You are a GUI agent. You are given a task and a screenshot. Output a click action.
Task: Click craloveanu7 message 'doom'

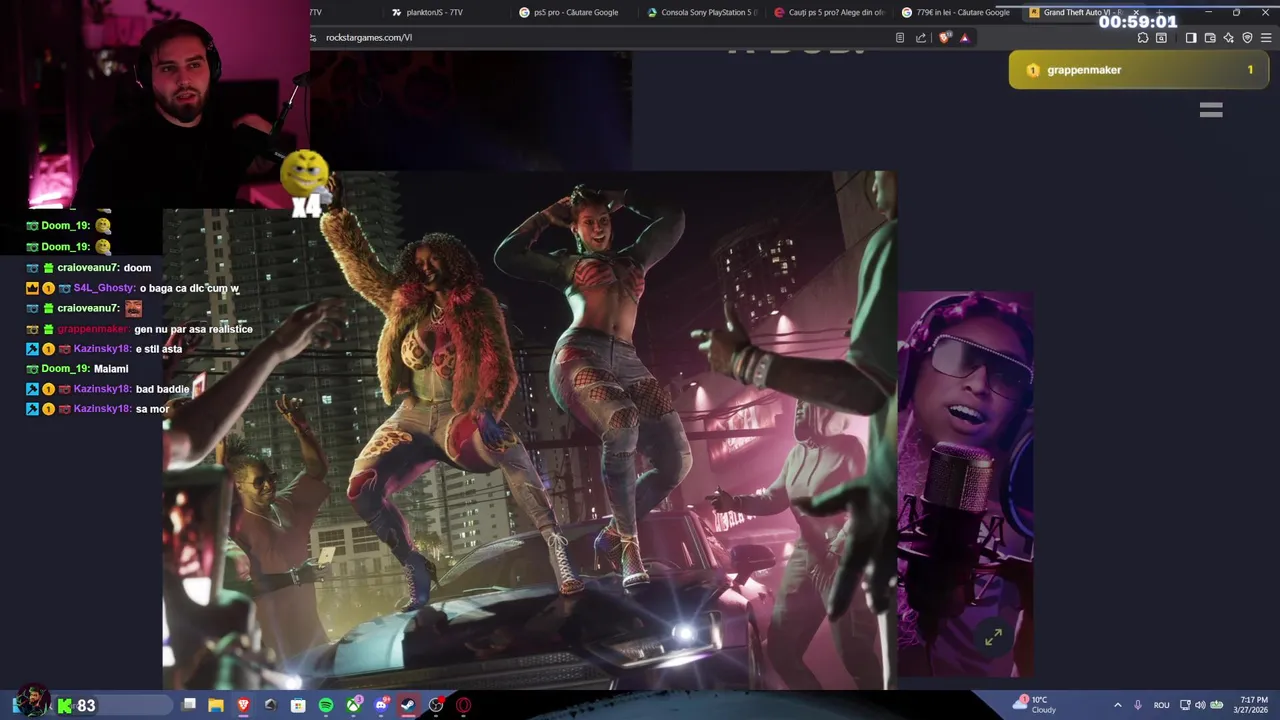(x=137, y=268)
